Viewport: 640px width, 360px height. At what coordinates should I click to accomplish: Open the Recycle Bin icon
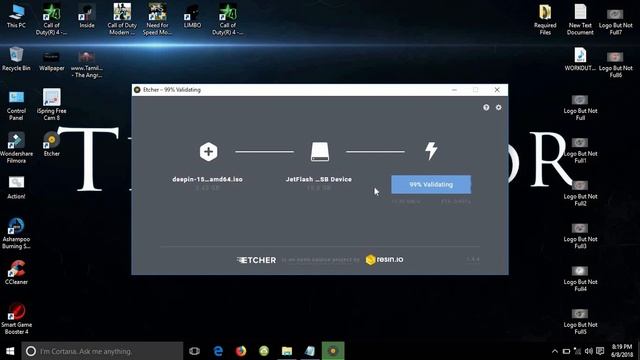(x=16, y=59)
